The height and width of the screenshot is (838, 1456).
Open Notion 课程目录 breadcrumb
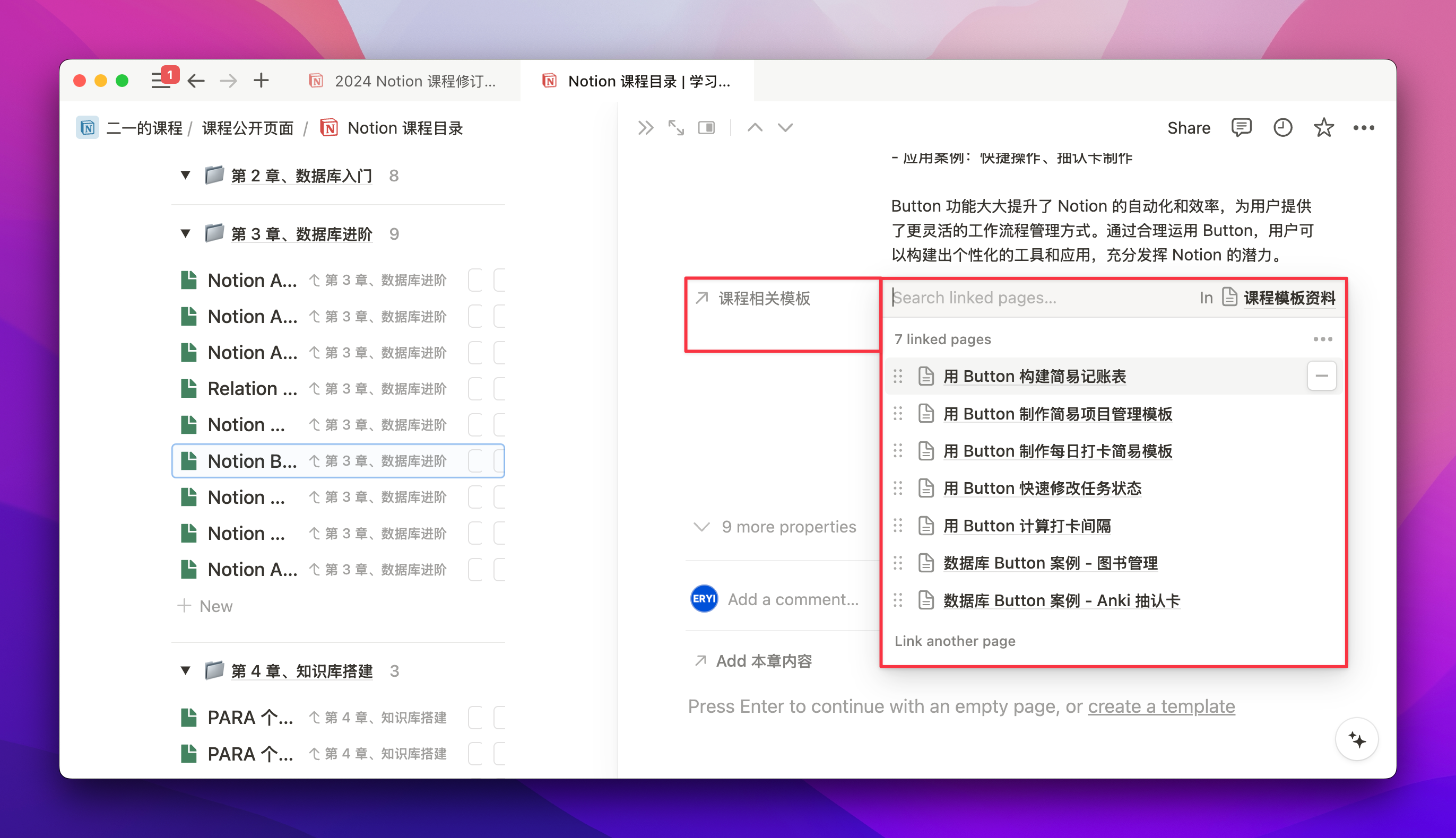click(x=392, y=128)
